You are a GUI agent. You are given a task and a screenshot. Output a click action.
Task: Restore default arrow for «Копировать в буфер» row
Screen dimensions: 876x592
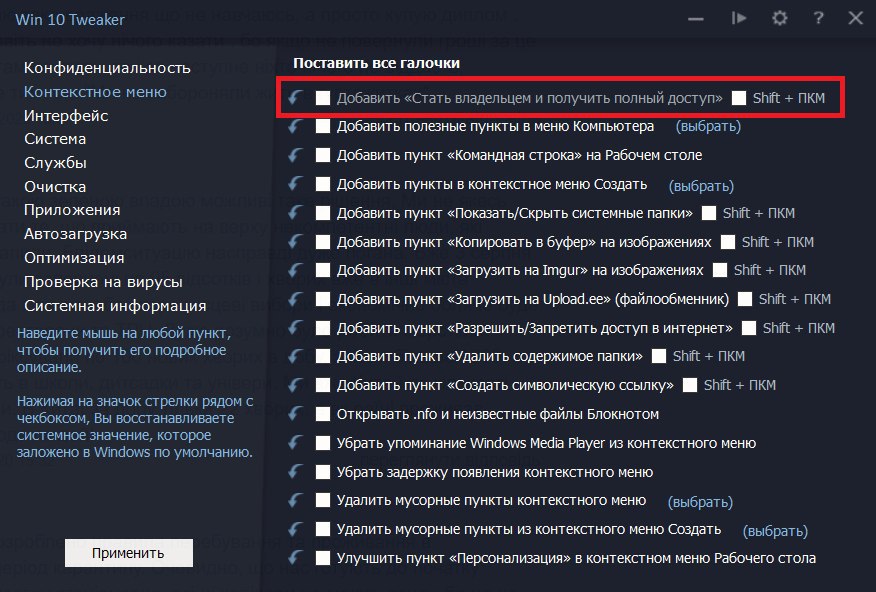[296, 242]
